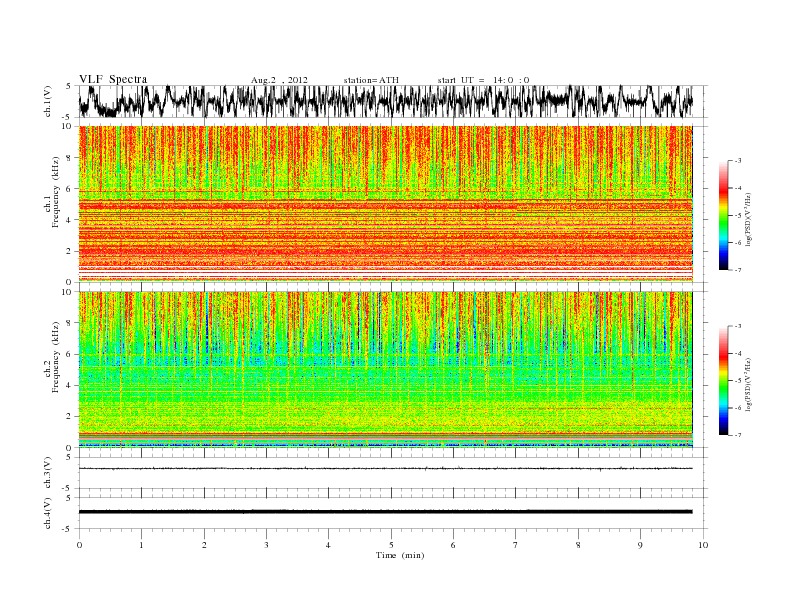Click the thick black ch.4 voltage trace

[385, 512]
